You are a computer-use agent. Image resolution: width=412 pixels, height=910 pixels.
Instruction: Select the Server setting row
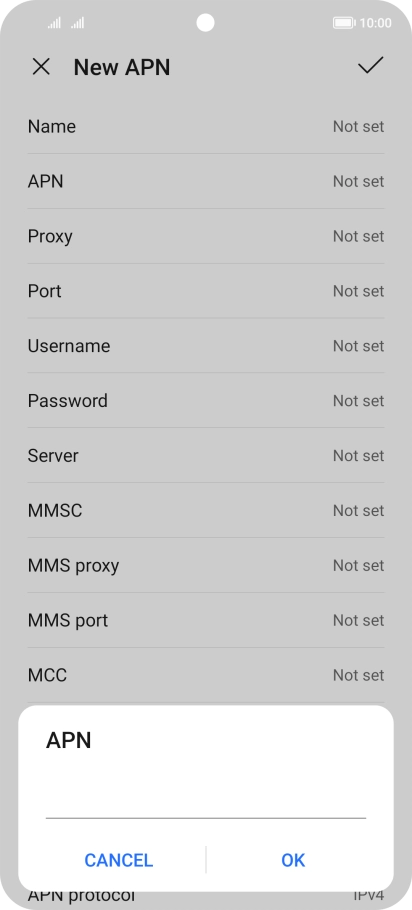(x=206, y=456)
